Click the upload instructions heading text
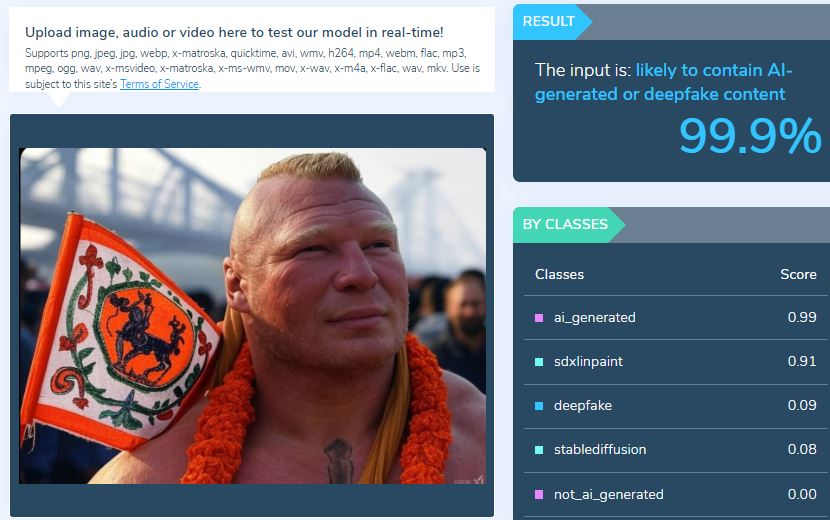The height and width of the screenshot is (520, 830). pyautogui.click(x=234, y=32)
